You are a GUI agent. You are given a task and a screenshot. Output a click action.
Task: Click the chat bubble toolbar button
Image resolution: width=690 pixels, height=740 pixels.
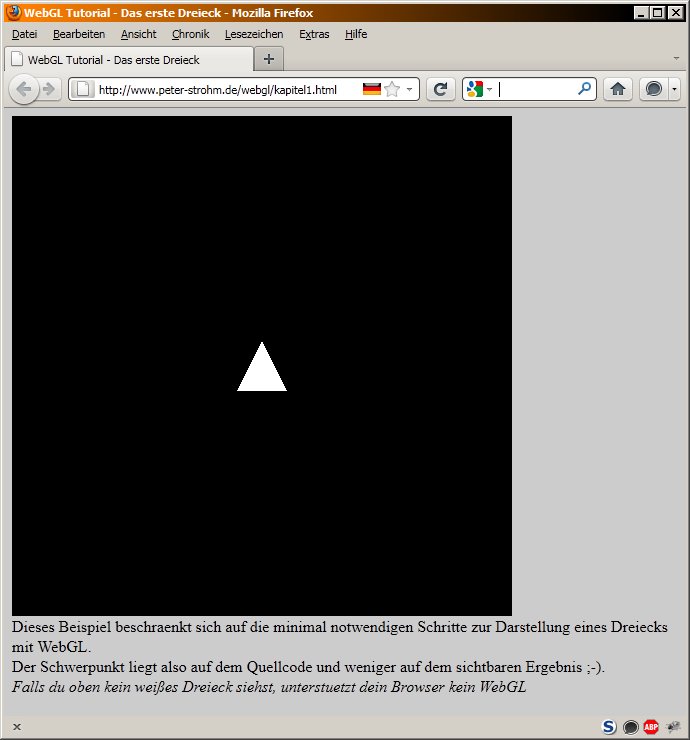pos(652,90)
